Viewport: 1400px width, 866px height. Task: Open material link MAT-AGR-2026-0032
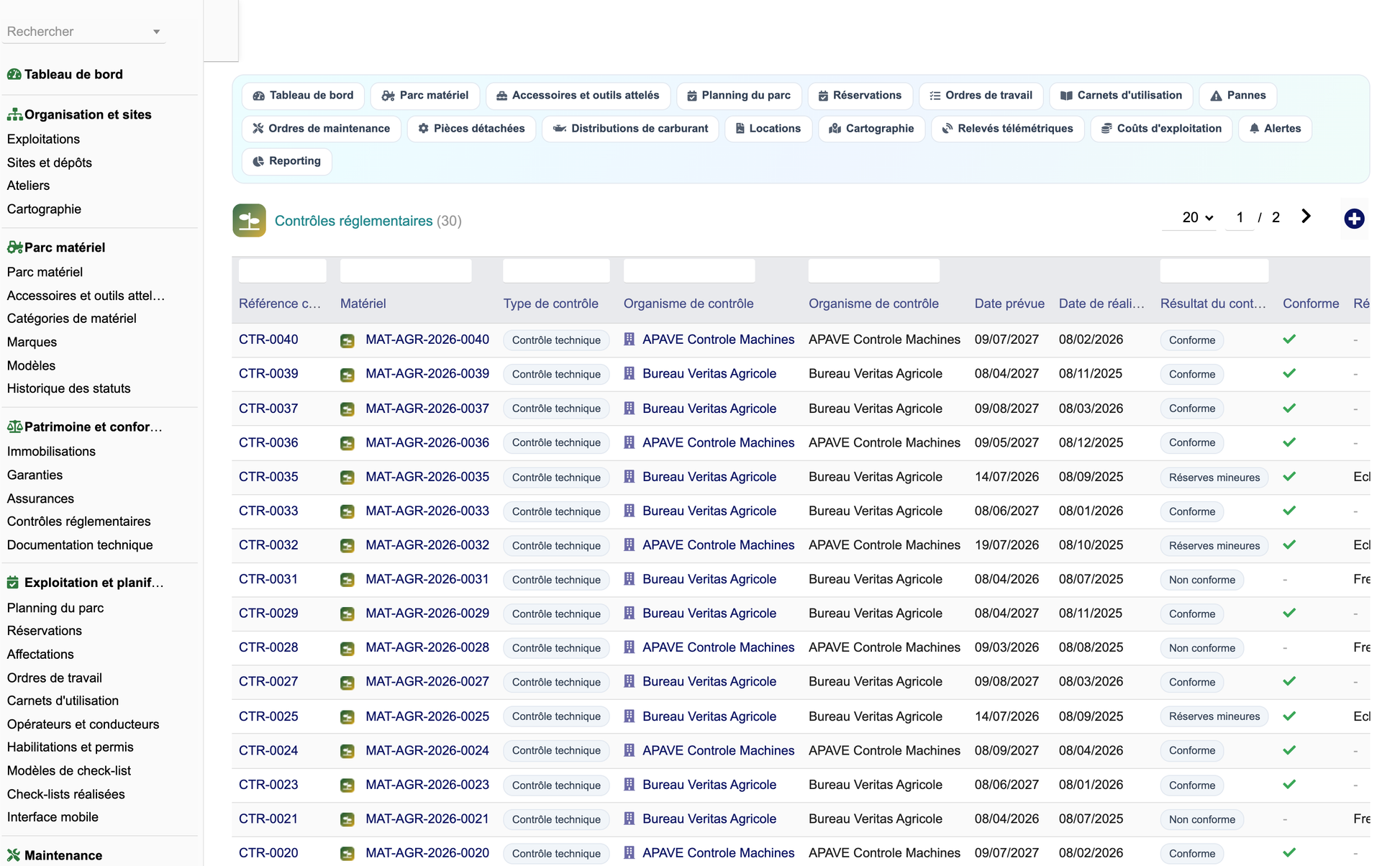427,545
